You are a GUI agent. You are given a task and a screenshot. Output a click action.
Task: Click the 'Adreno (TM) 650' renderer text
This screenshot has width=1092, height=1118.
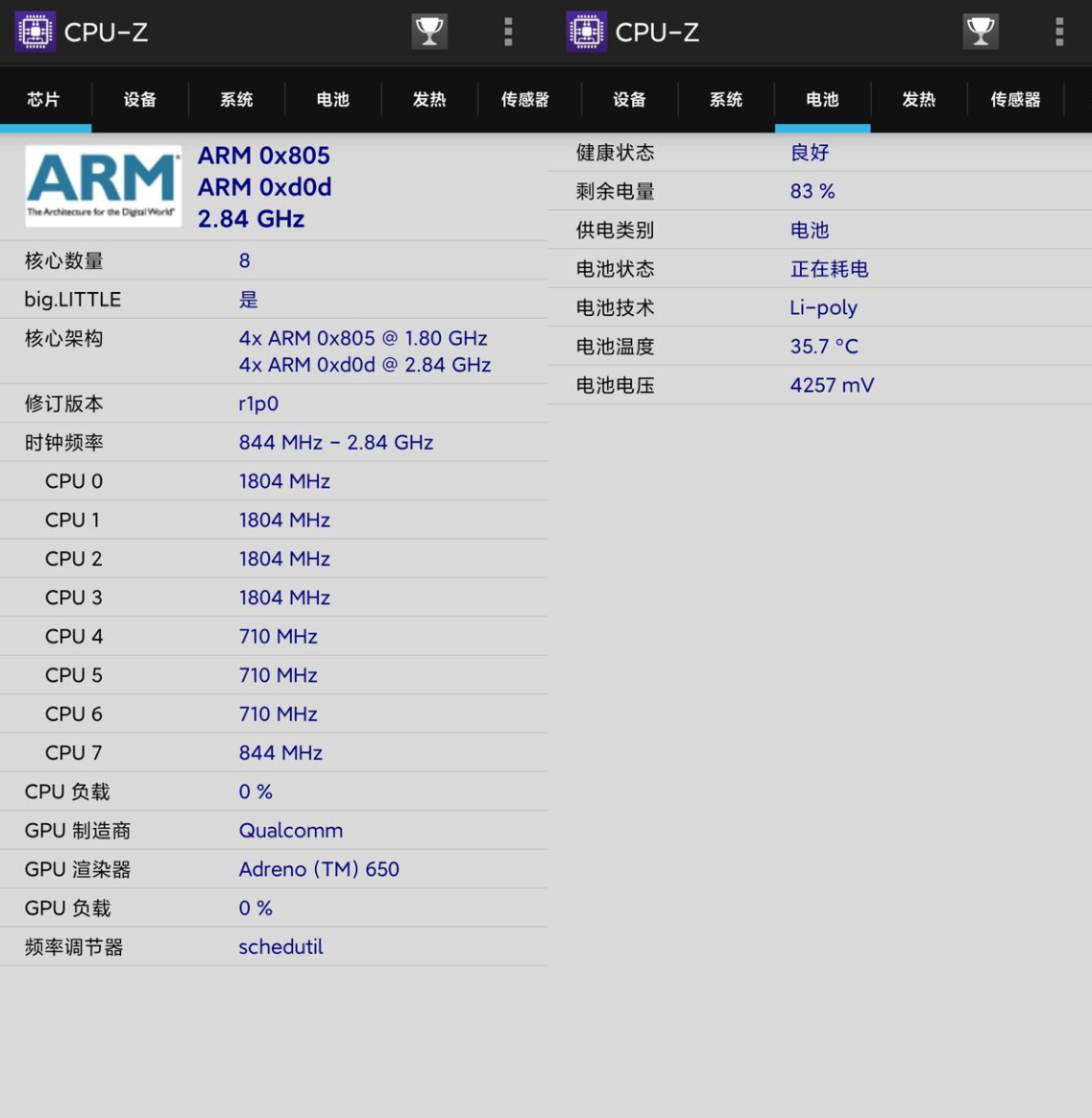point(319,869)
